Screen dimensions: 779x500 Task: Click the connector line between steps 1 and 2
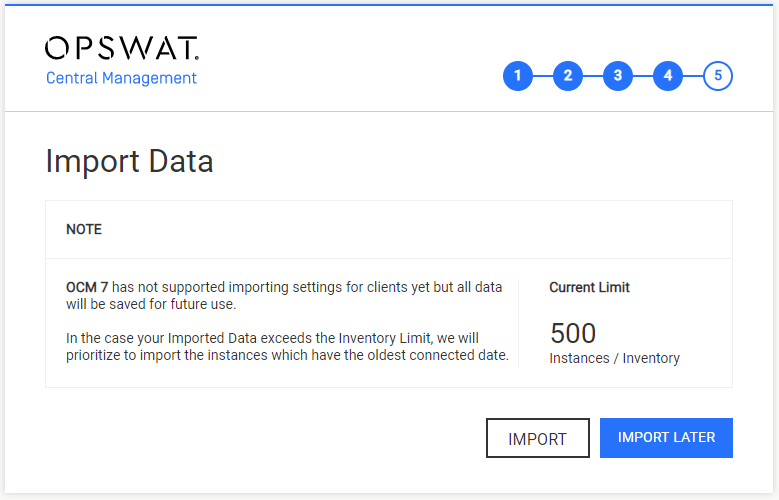pos(543,76)
